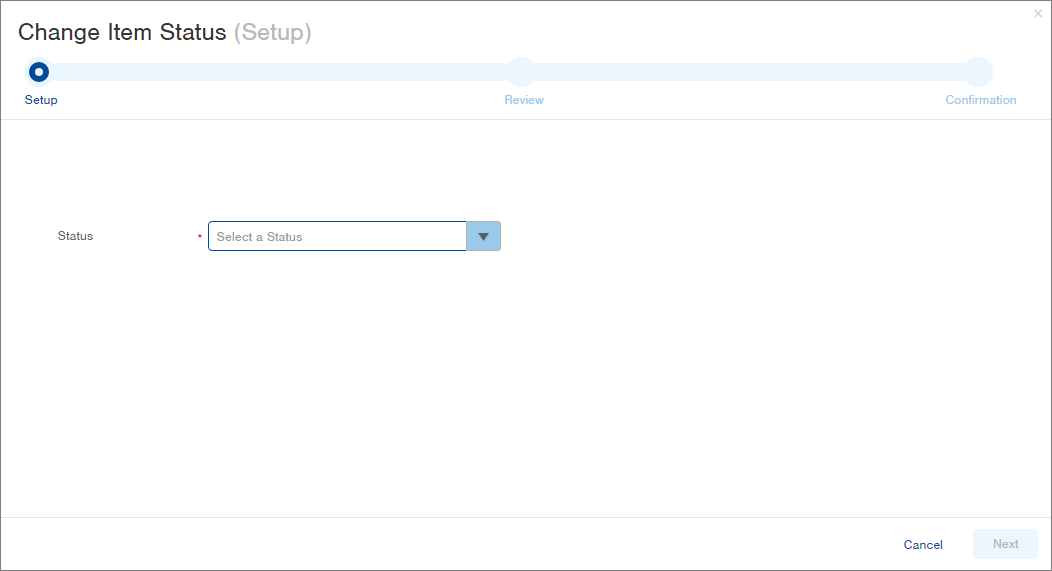Click progress bar between Setup and Review
This screenshot has width=1052, height=571.
point(280,72)
